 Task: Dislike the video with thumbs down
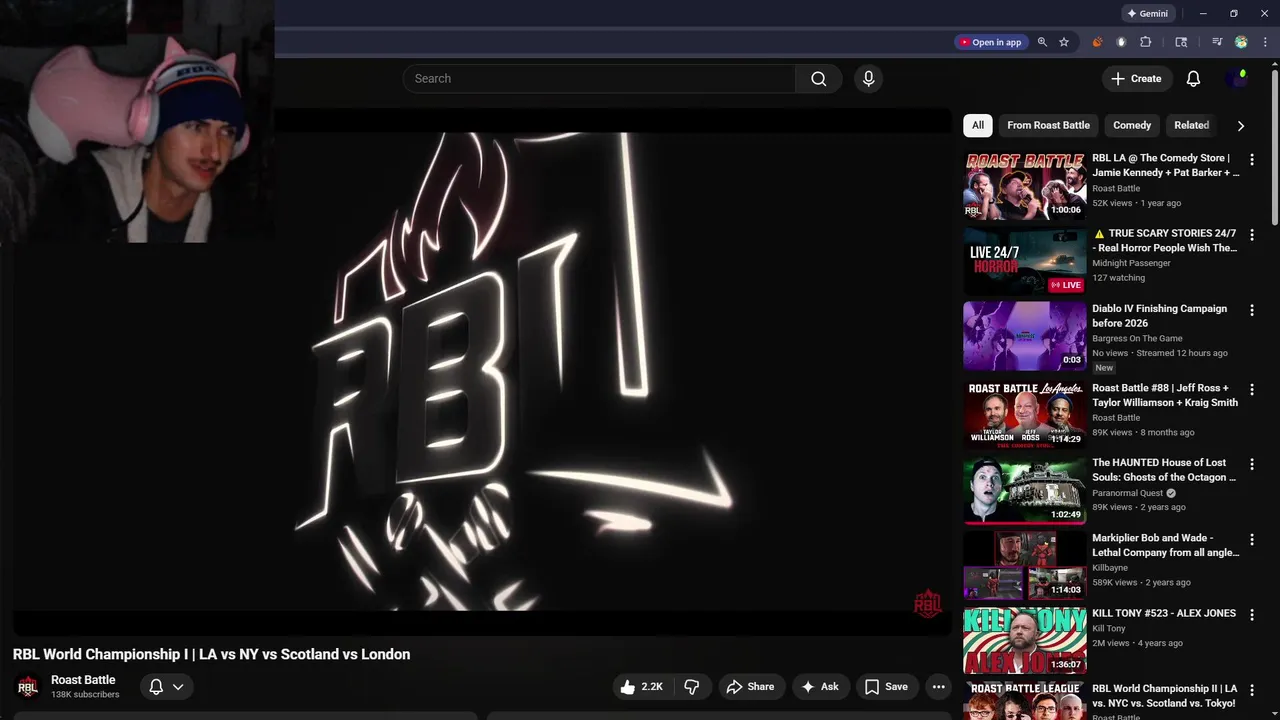(x=691, y=686)
